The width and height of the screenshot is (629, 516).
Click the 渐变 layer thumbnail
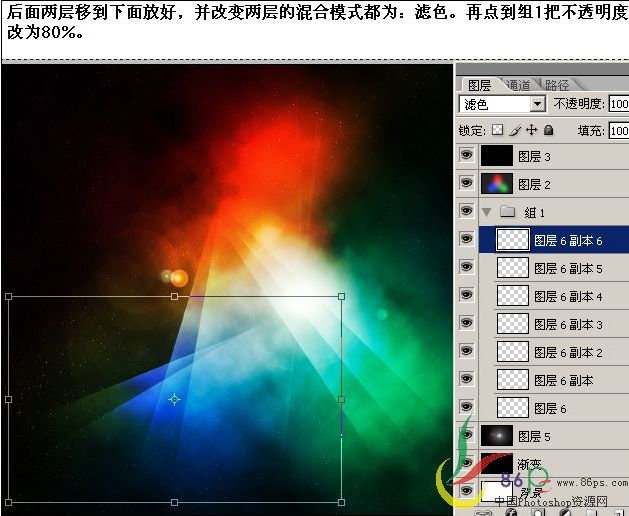coord(497,463)
